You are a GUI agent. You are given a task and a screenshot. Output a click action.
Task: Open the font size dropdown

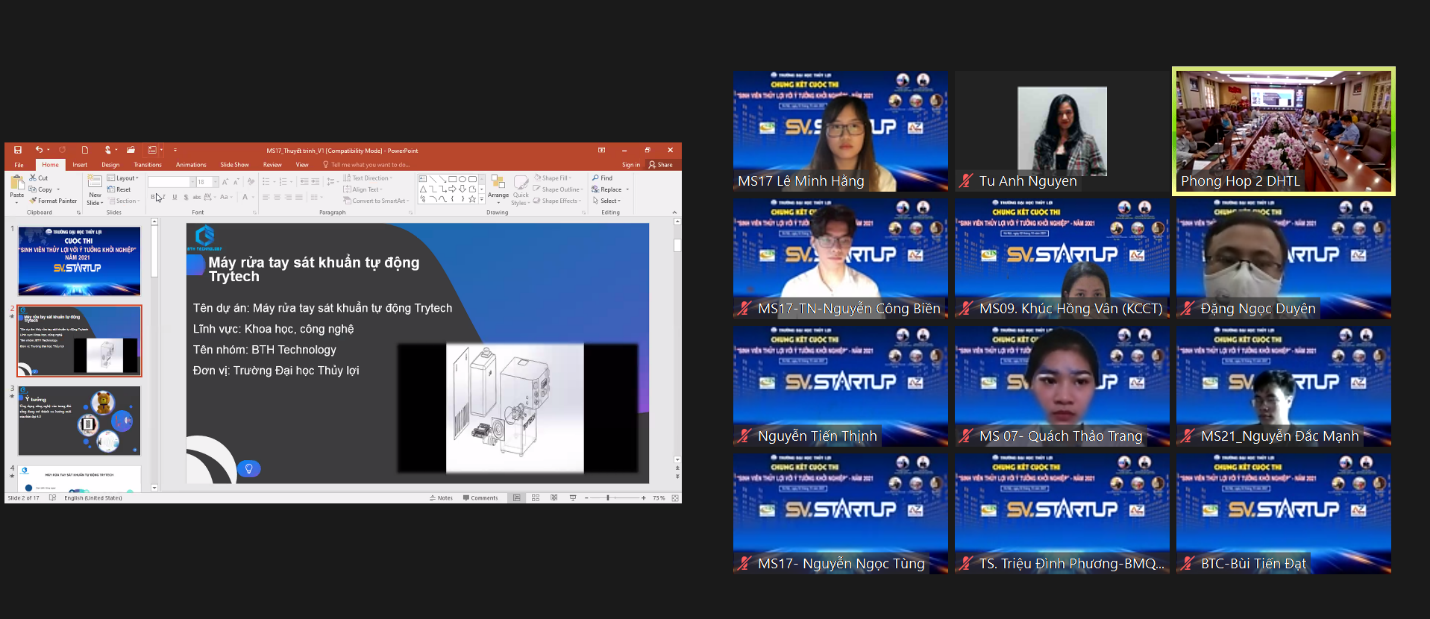click(x=214, y=182)
